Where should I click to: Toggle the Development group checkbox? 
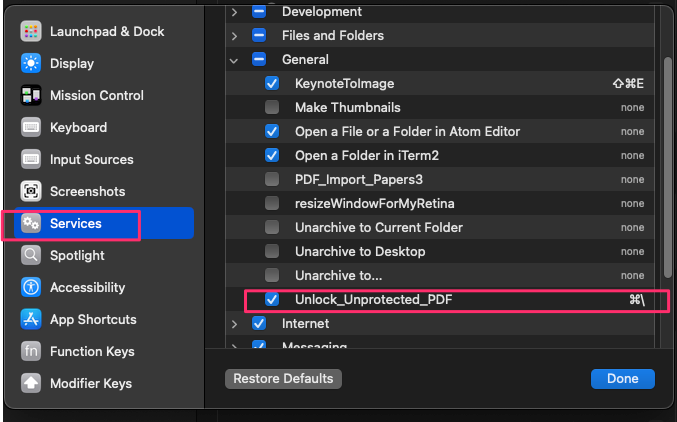(x=259, y=12)
